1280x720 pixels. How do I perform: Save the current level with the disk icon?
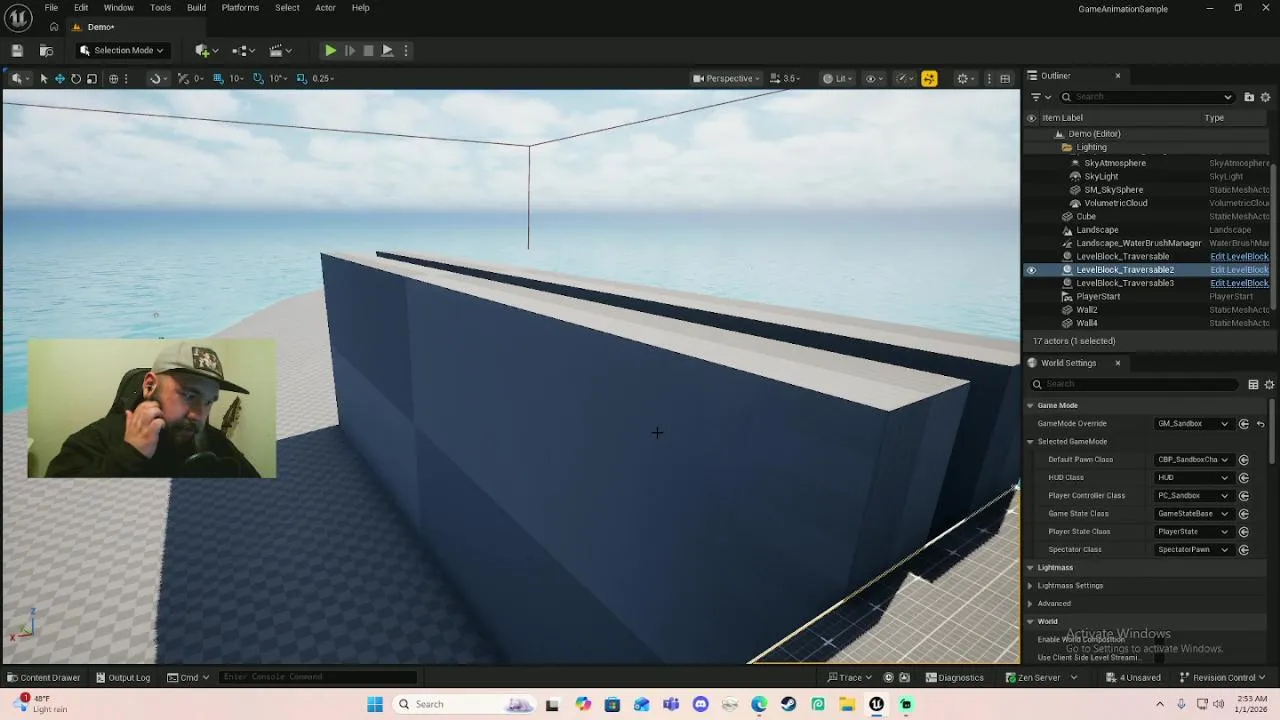tap(17, 50)
